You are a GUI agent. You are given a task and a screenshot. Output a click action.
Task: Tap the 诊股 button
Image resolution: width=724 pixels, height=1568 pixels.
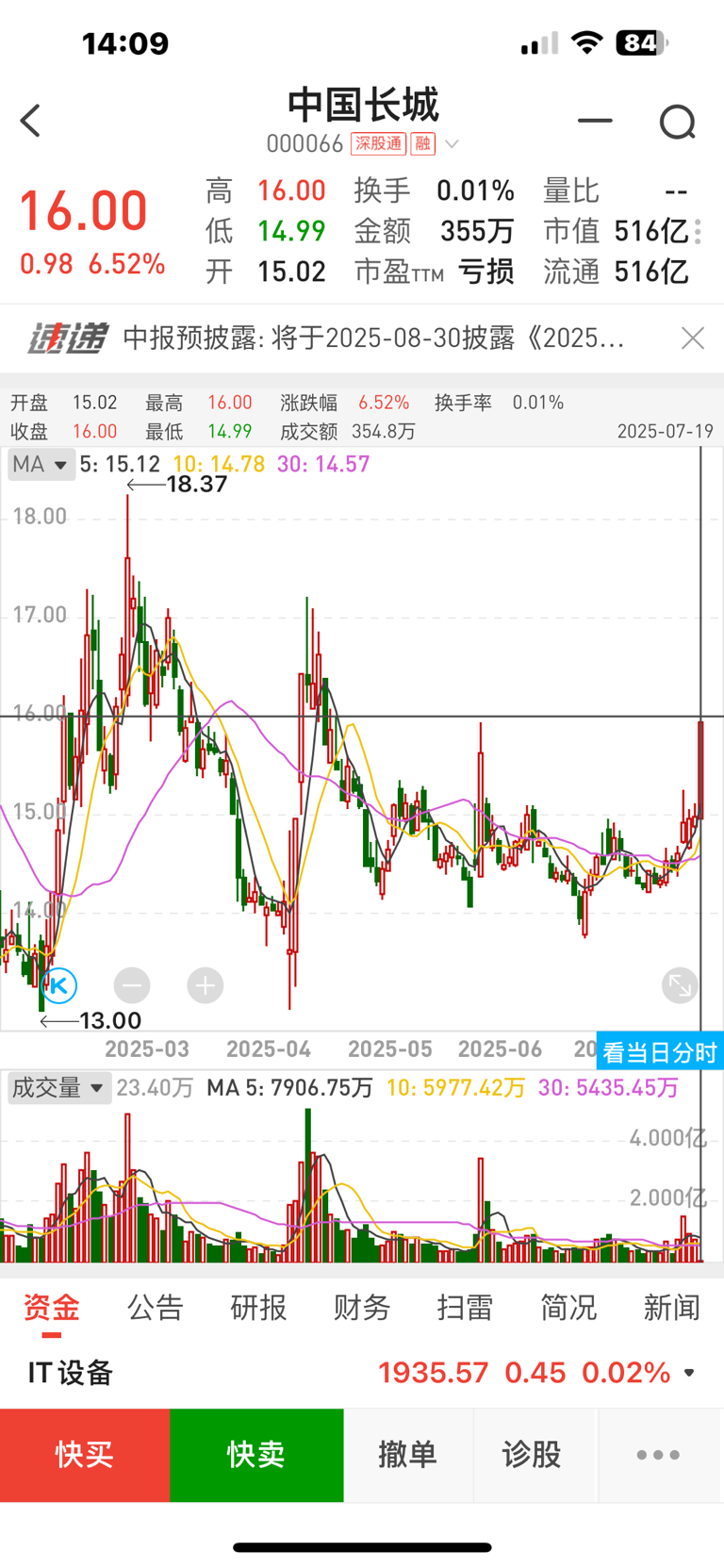tap(533, 1455)
